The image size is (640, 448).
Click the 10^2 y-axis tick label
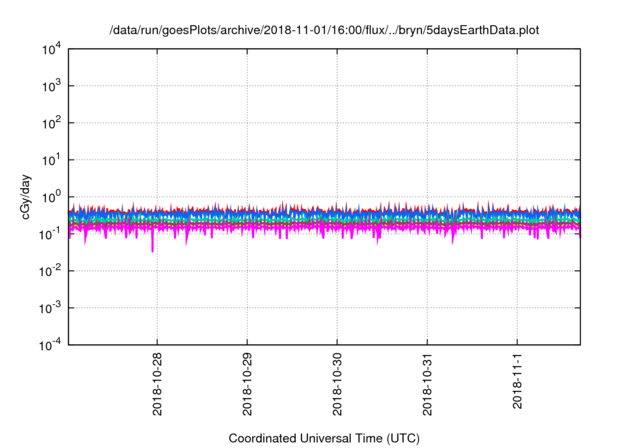coord(52,123)
